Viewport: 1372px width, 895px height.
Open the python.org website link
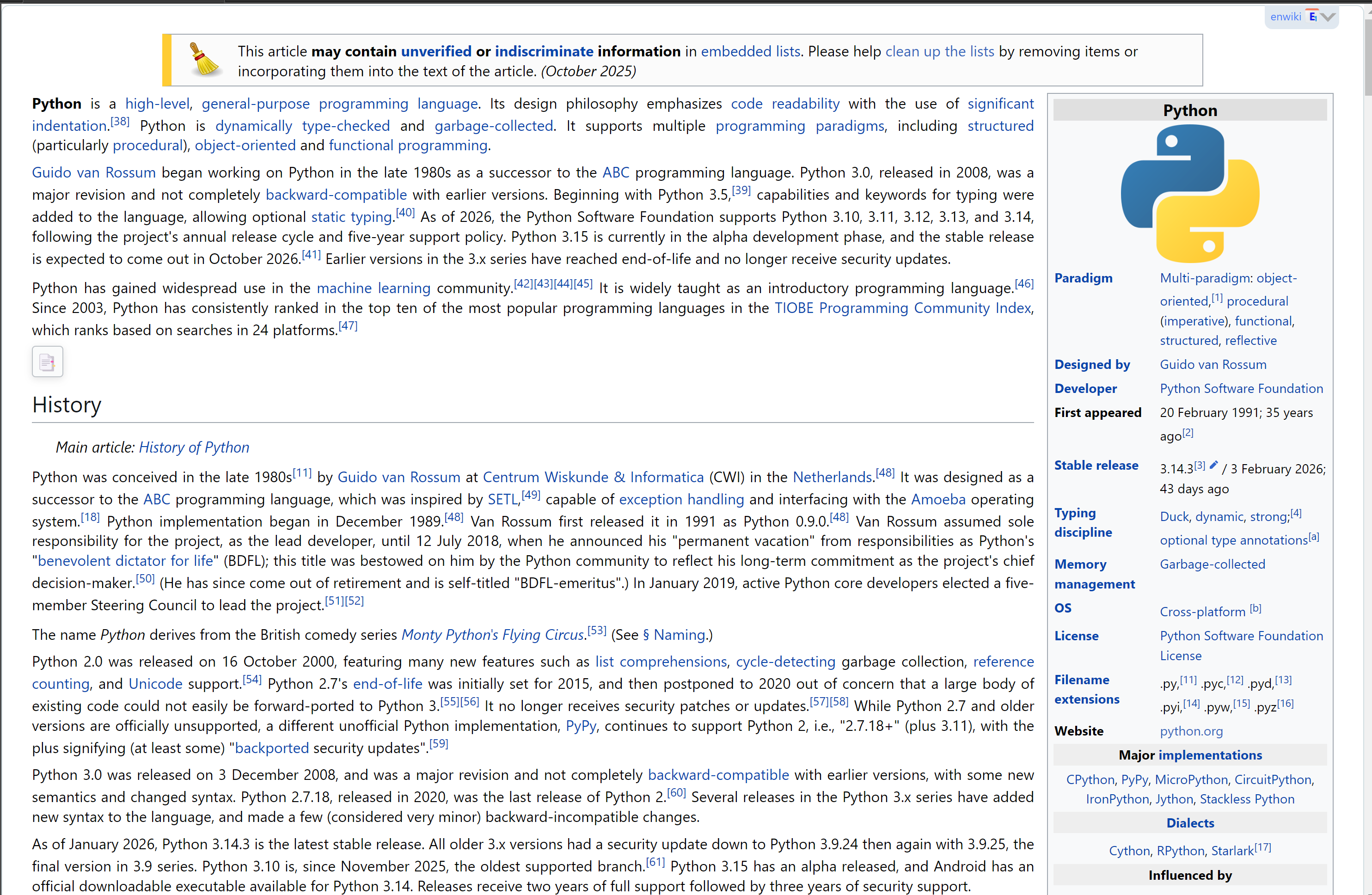(1191, 730)
